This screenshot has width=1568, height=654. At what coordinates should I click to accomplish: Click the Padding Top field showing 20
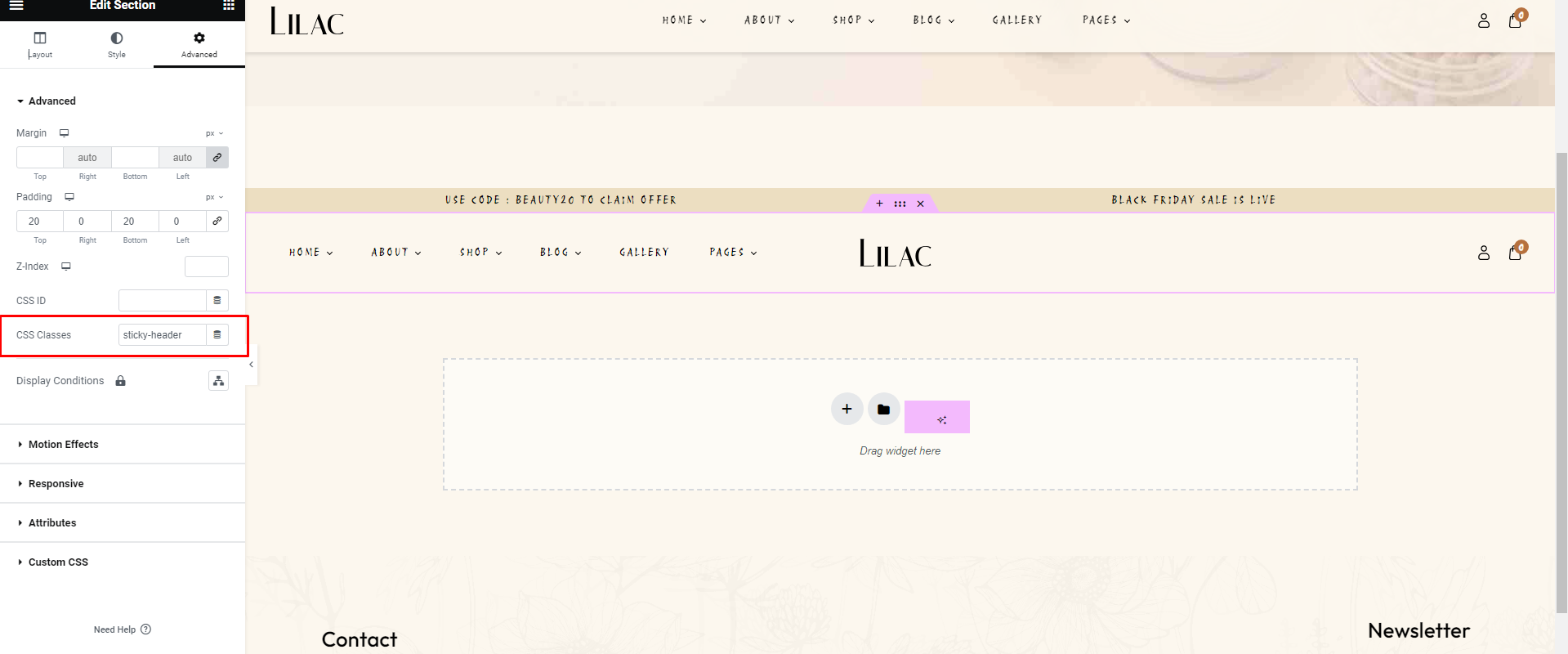point(40,222)
